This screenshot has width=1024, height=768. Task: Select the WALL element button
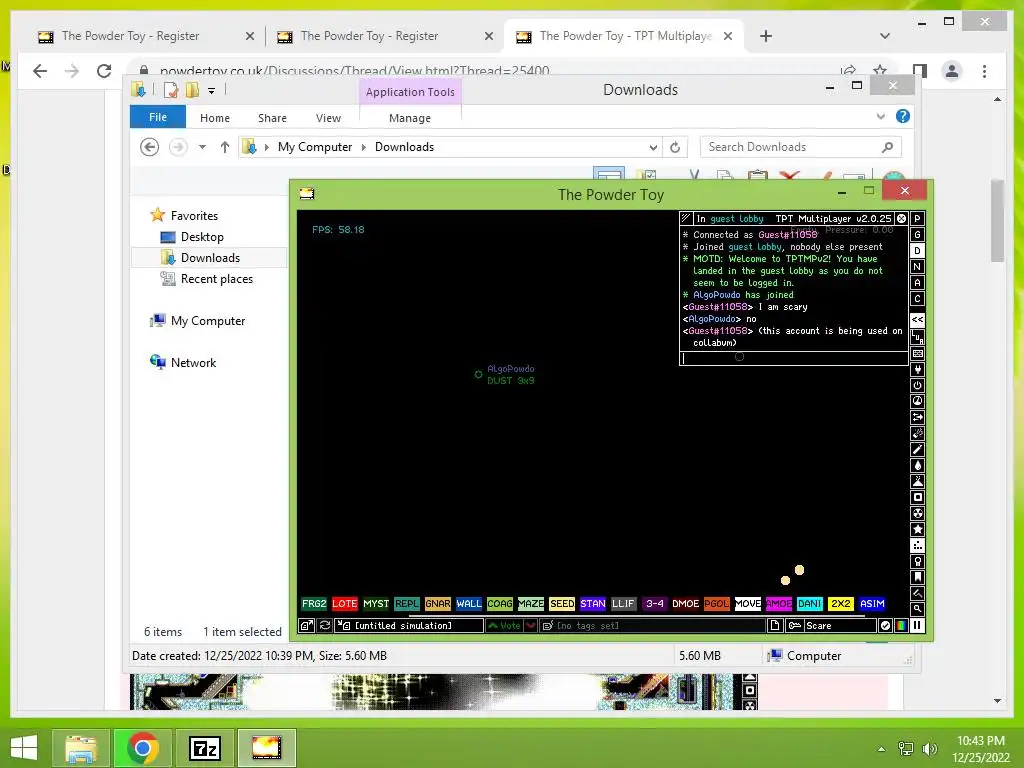click(x=469, y=603)
